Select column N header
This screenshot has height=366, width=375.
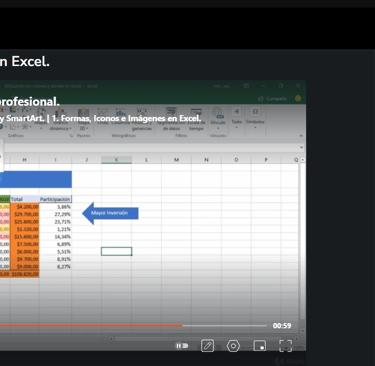(x=206, y=160)
